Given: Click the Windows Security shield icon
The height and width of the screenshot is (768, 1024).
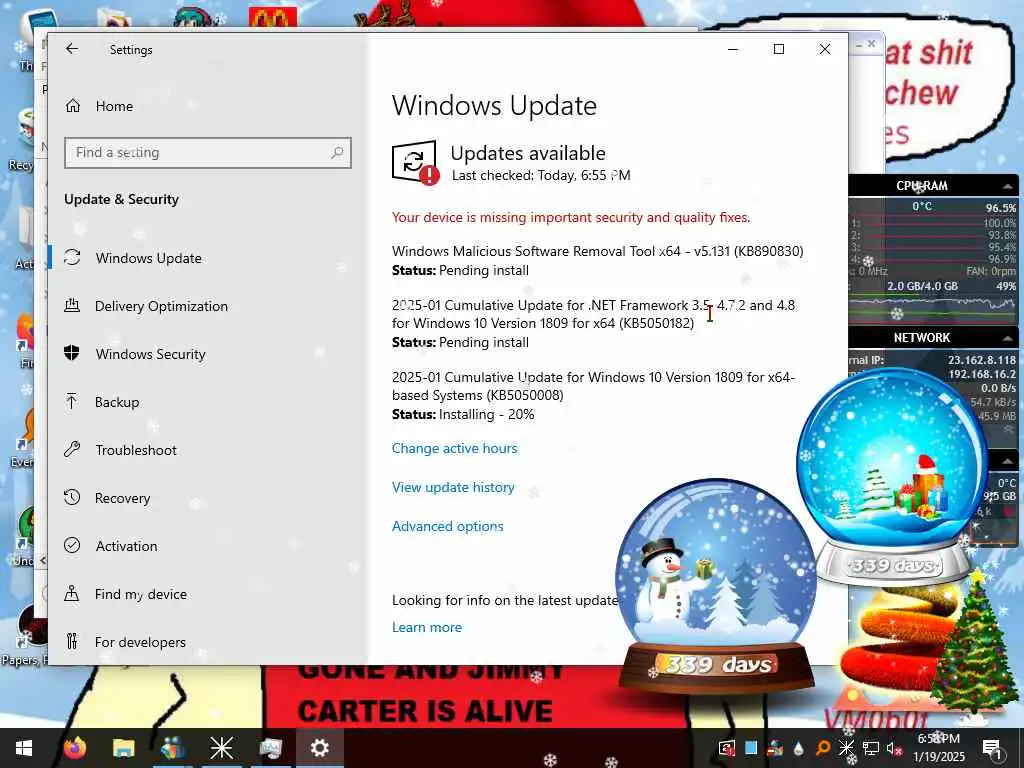Looking at the screenshot, I should coord(72,353).
